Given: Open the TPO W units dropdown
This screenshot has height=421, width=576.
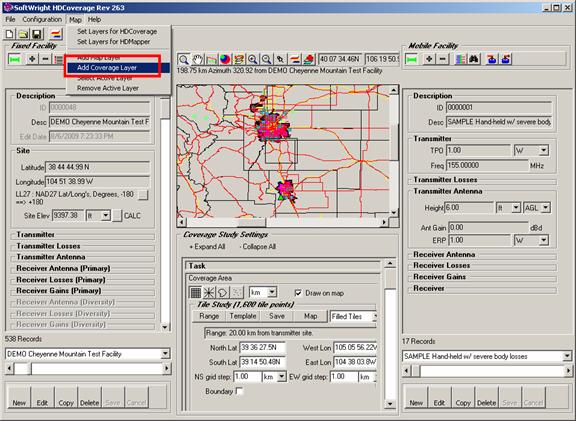Looking at the screenshot, I should pos(544,150).
